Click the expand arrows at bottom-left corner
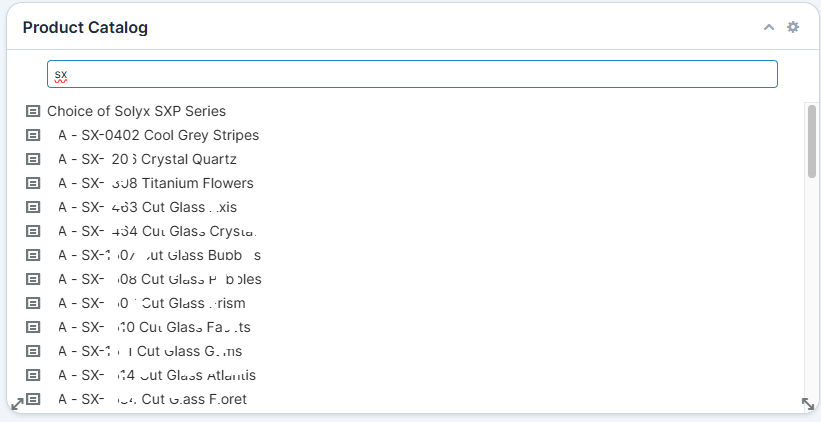821x422 pixels. pyautogui.click(x=16, y=404)
